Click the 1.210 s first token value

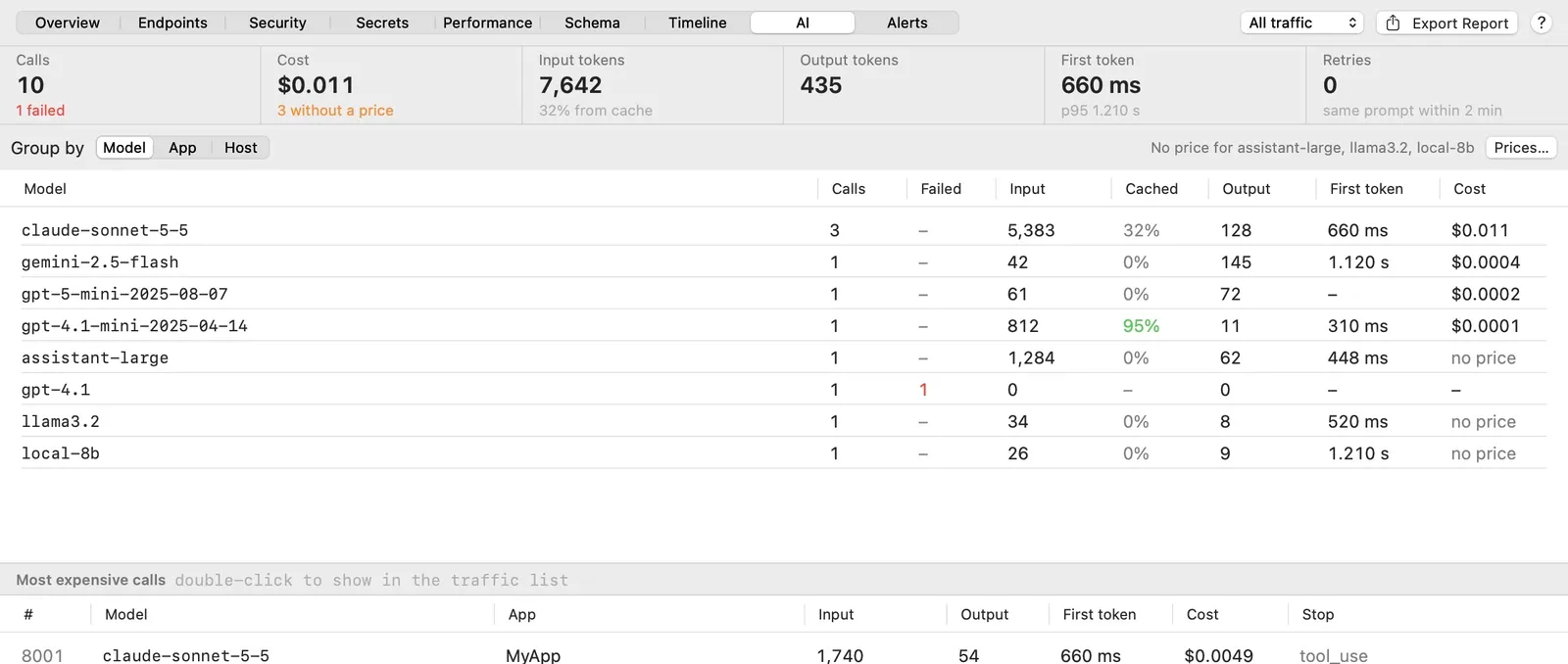[x=1358, y=453]
